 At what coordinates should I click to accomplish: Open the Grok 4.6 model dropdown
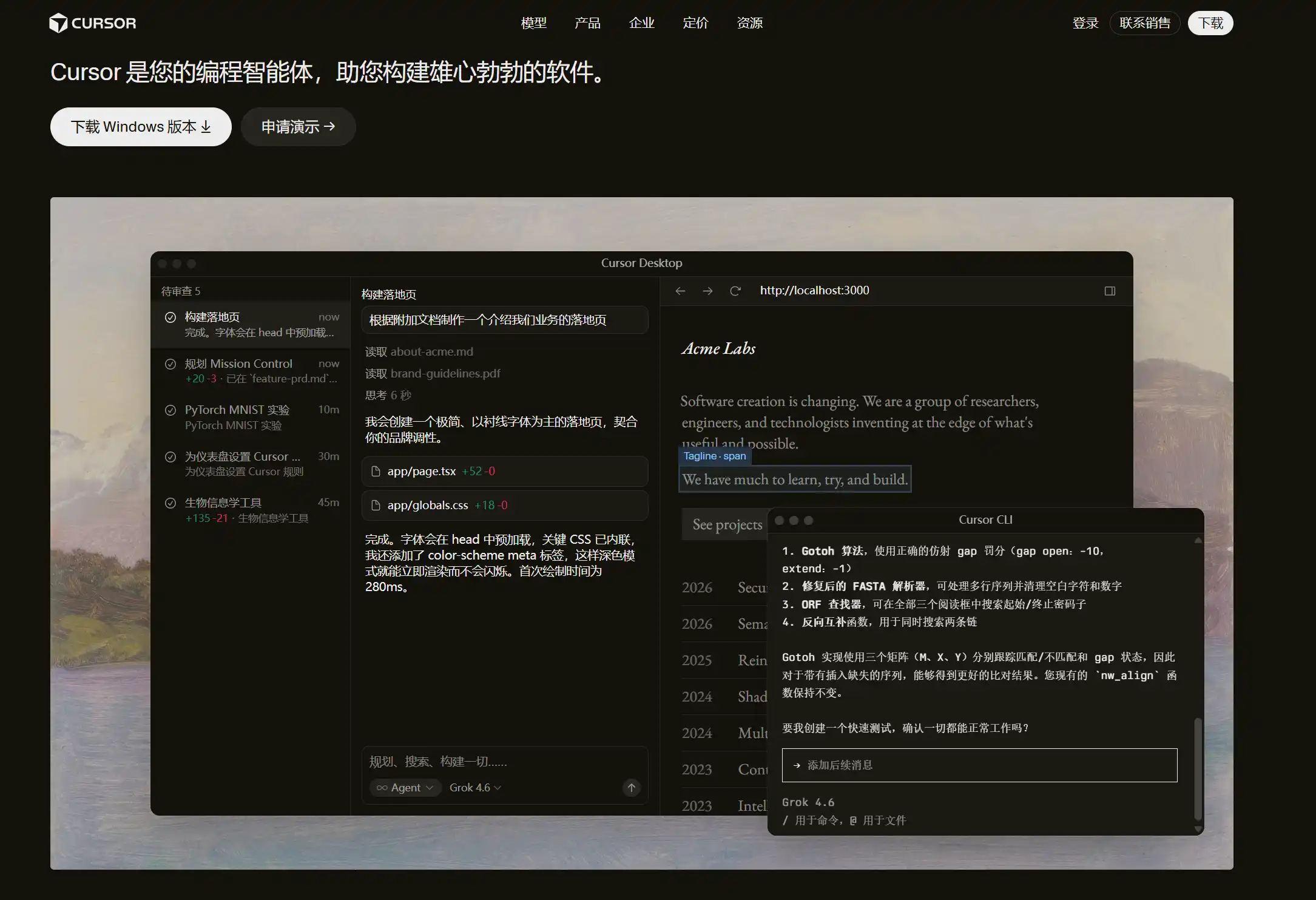pyautogui.click(x=475, y=788)
